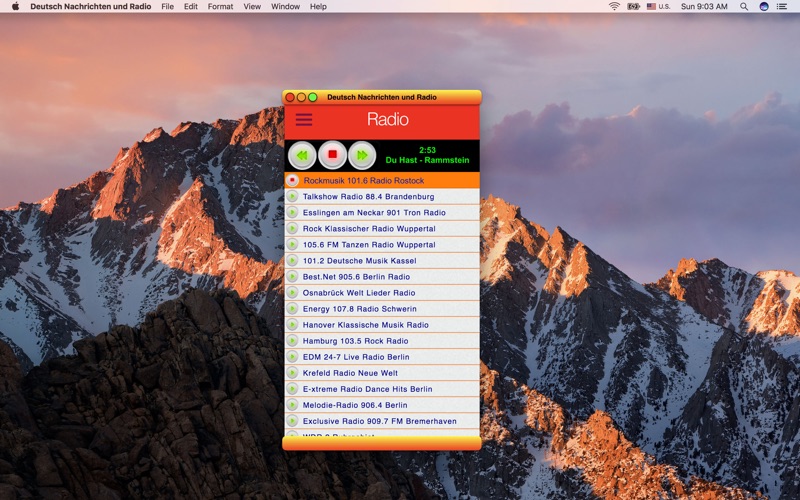800x500 pixels.
Task: Open the hamburger menu in Radio header
Action: 304,120
